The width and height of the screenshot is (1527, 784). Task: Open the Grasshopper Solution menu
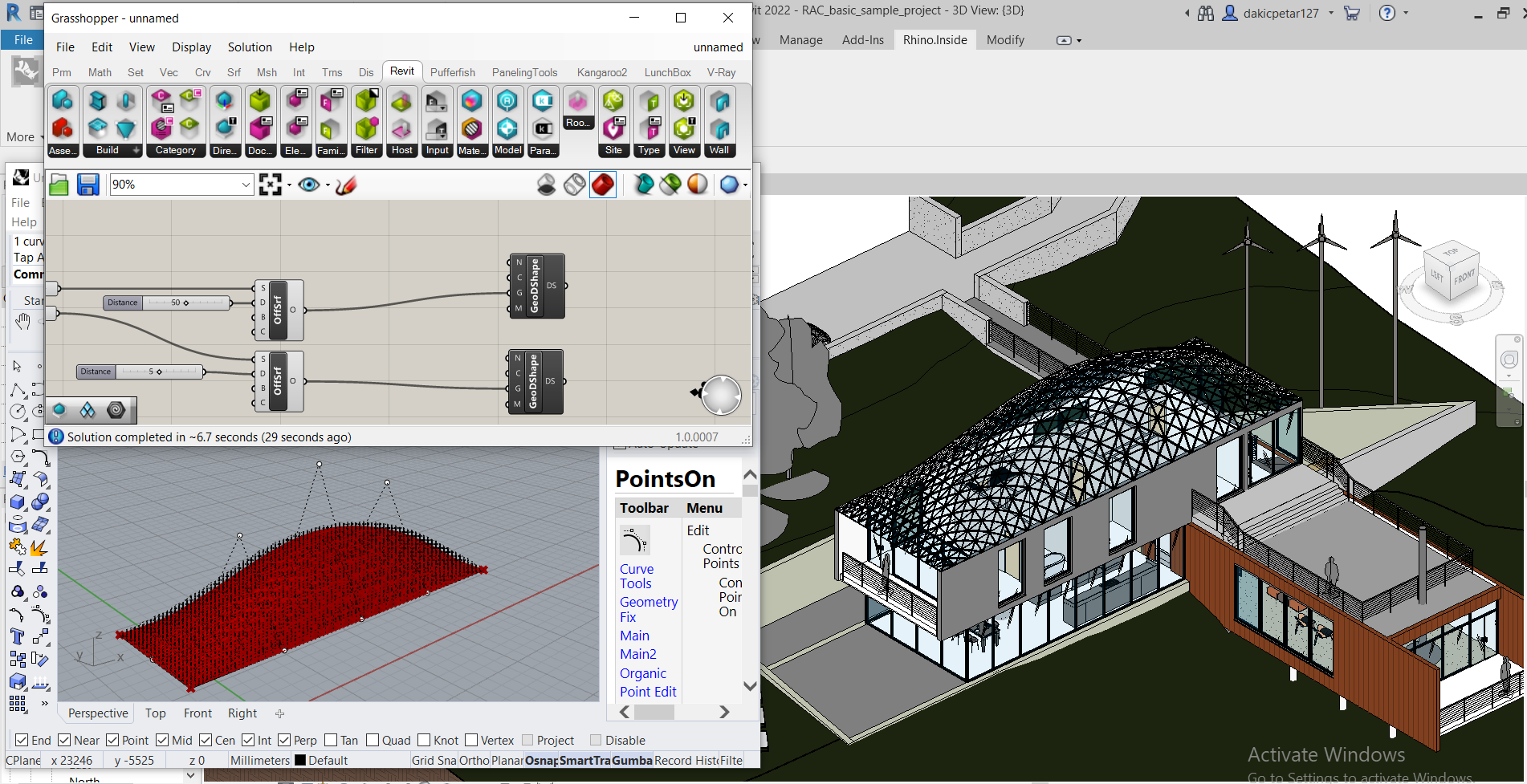(250, 47)
